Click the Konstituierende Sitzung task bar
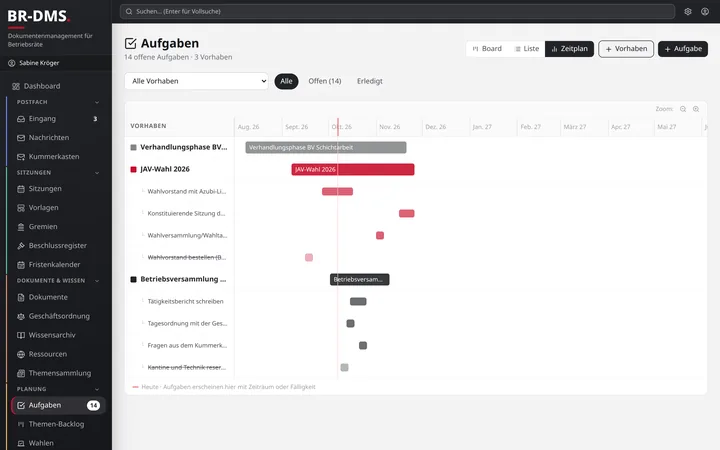 [x=406, y=214]
